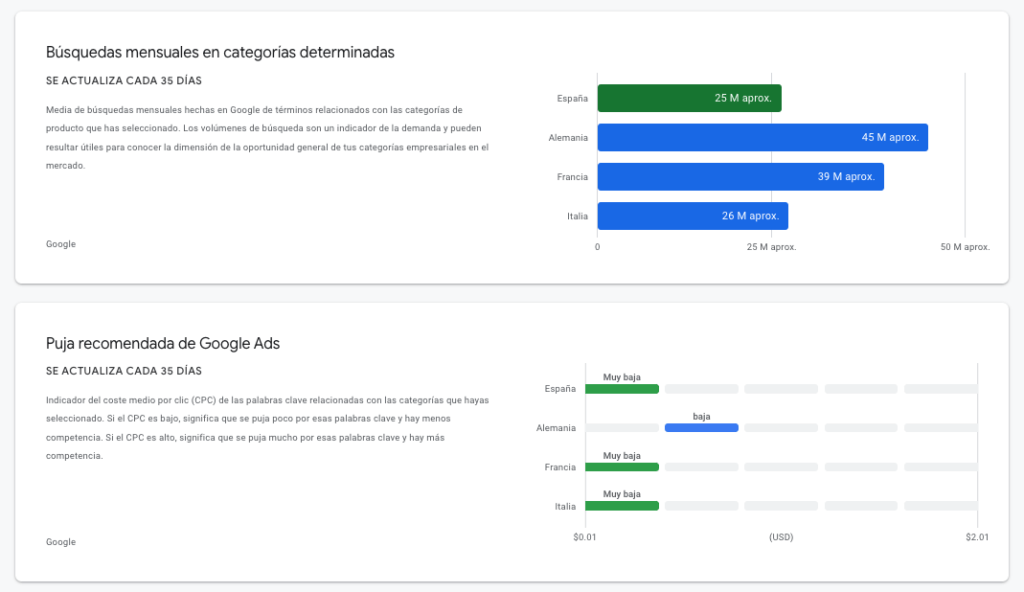
Task: Click the '0' axis label in searches chart
Action: 597,247
